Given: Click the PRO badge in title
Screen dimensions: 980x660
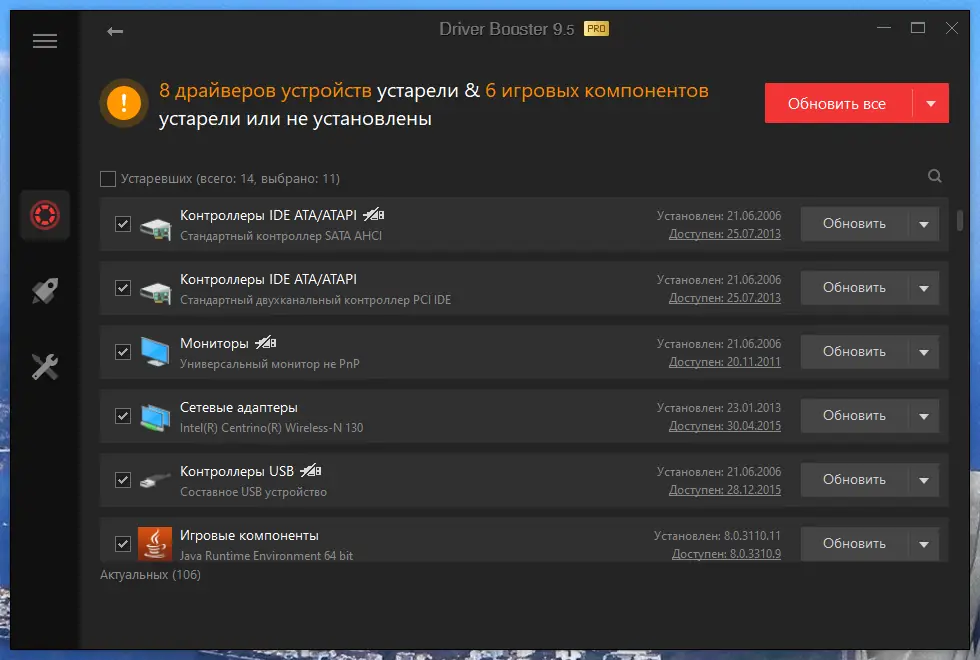Looking at the screenshot, I should 596,29.
